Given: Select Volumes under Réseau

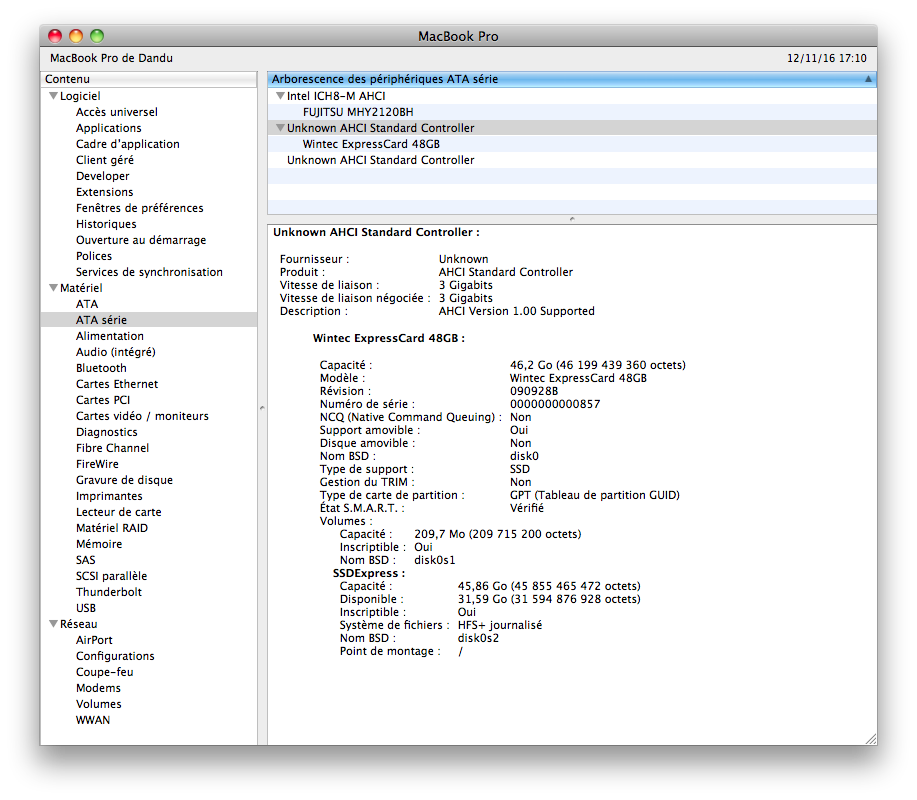Looking at the screenshot, I should pos(99,704).
